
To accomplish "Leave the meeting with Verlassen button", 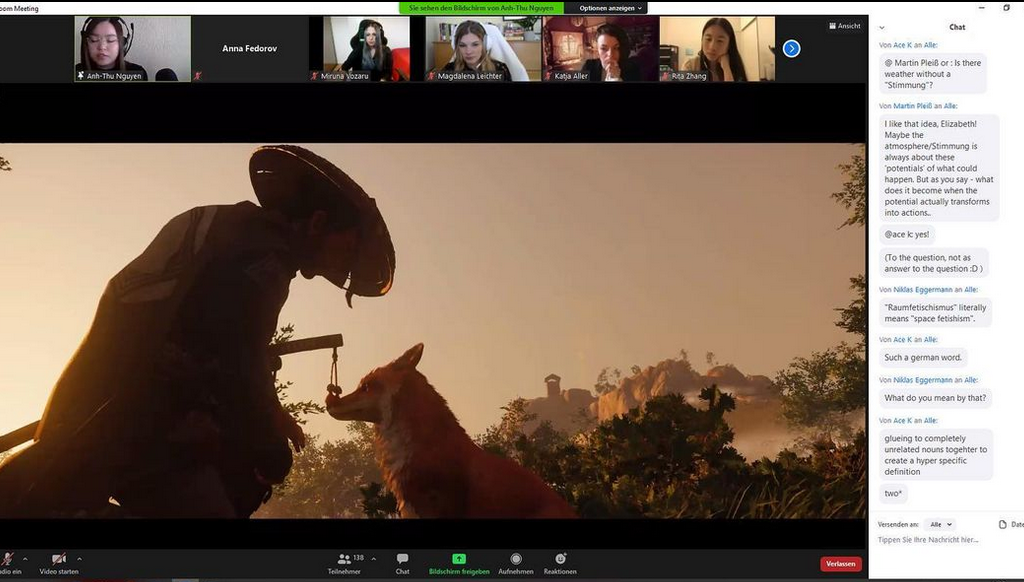I will point(840,564).
